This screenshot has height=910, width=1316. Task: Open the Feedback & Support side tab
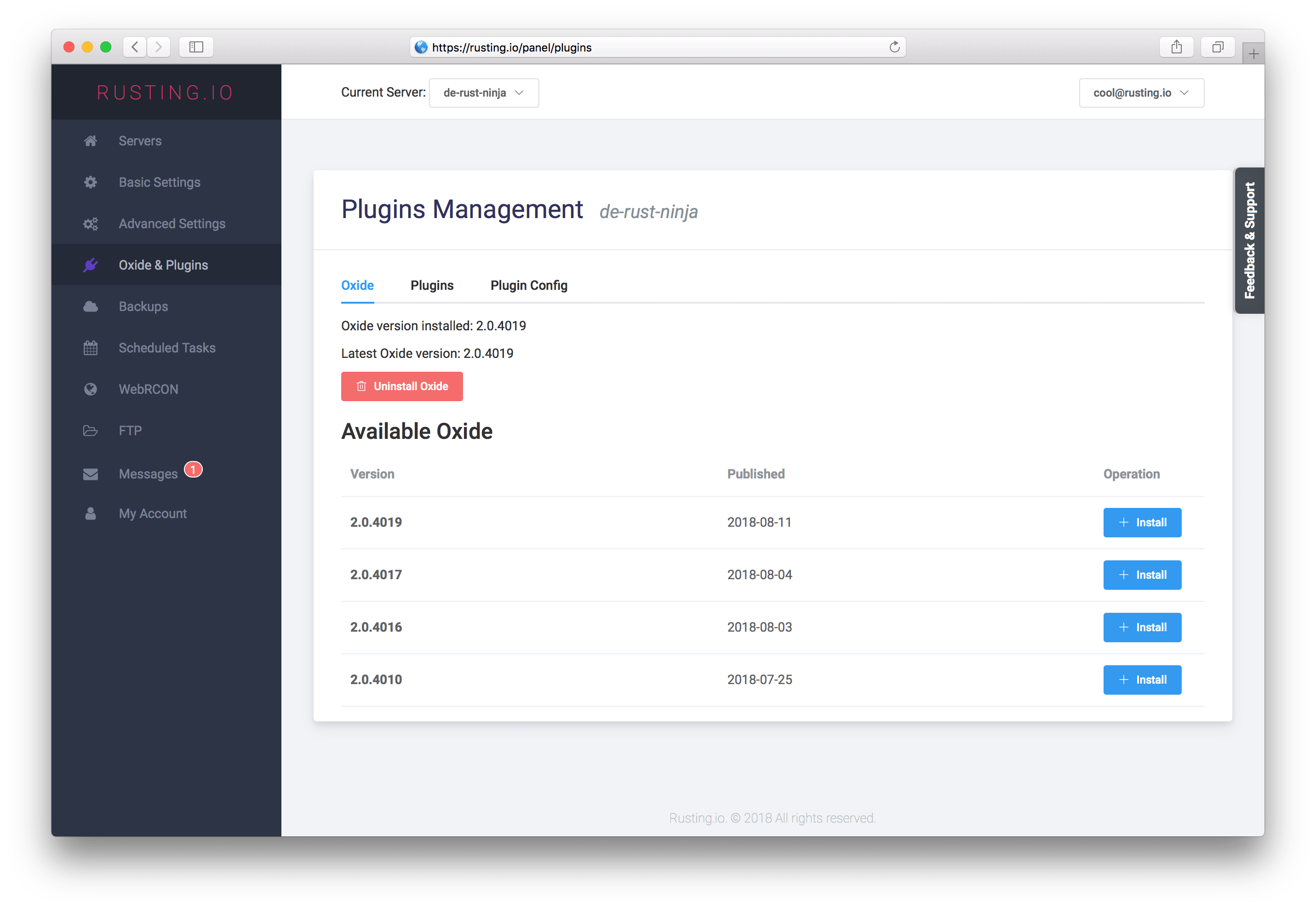pyautogui.click(x=1249, y=241)
